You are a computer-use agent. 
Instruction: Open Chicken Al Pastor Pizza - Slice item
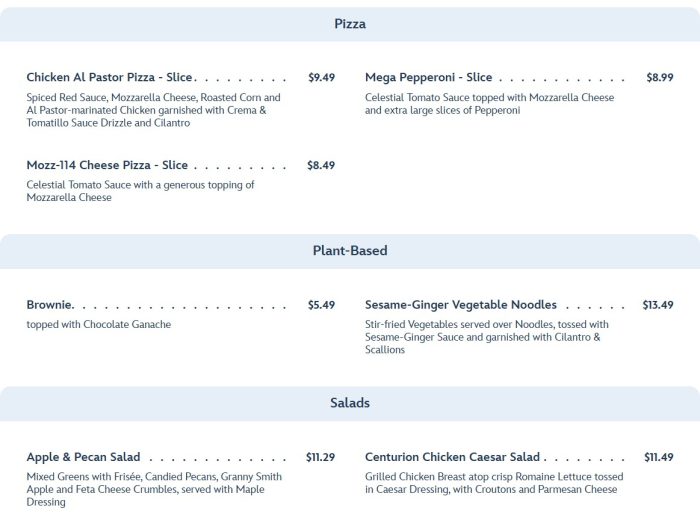[109, 77]
